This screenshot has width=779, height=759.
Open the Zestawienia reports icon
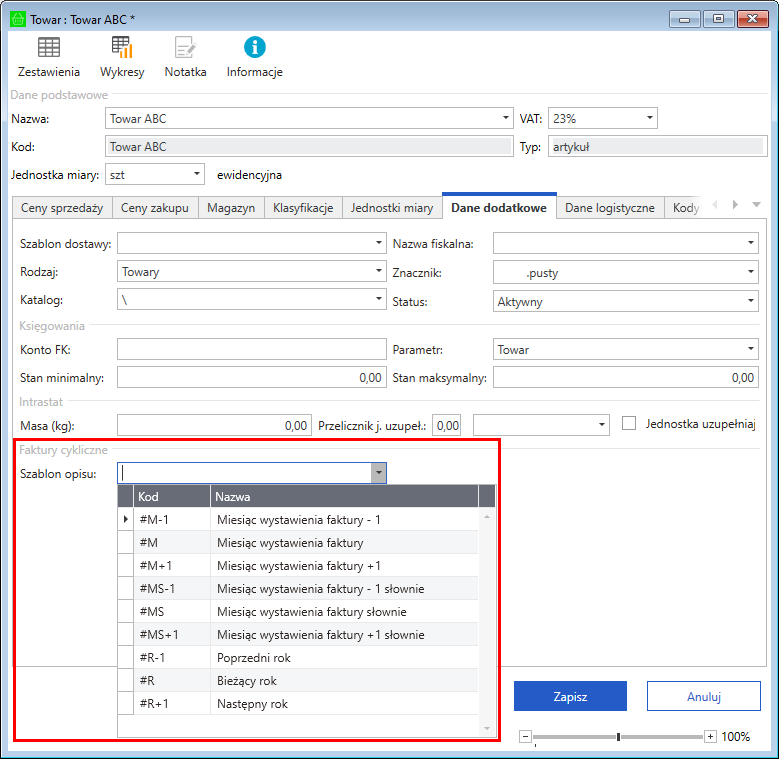(49, 47)
